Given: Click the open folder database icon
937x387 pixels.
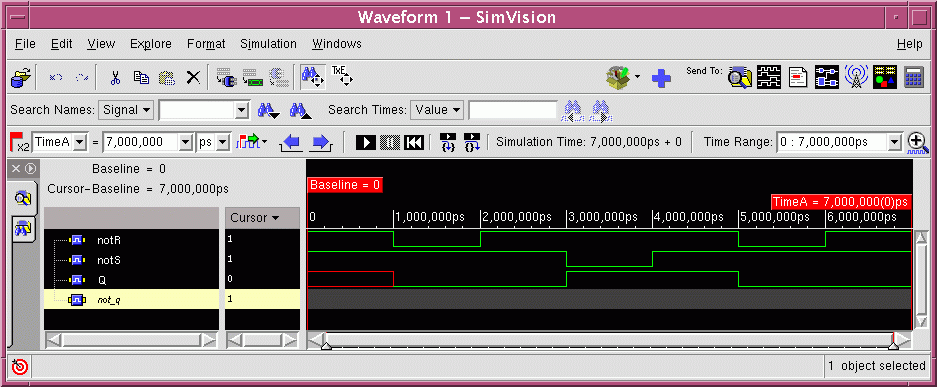Looking at the screenshot, I should pos(21,78).
